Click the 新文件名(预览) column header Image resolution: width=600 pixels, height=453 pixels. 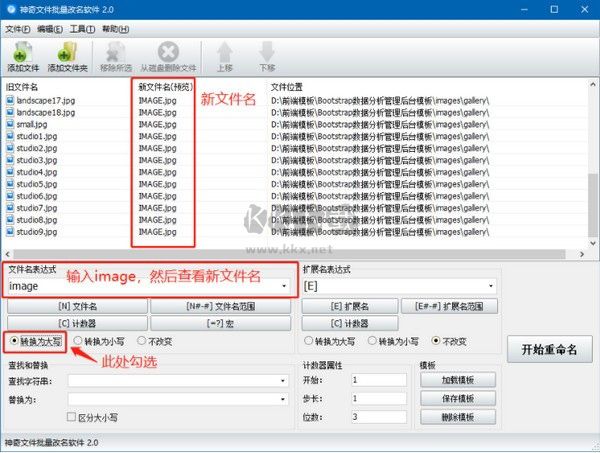165,87
